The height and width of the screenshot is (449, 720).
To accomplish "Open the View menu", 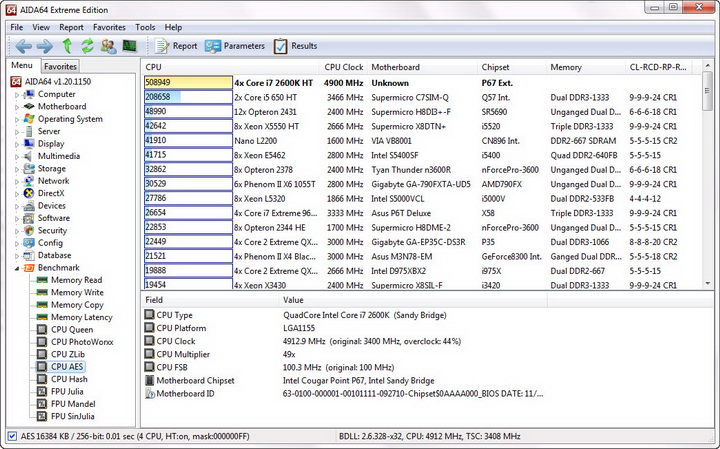I will [41, 27].
